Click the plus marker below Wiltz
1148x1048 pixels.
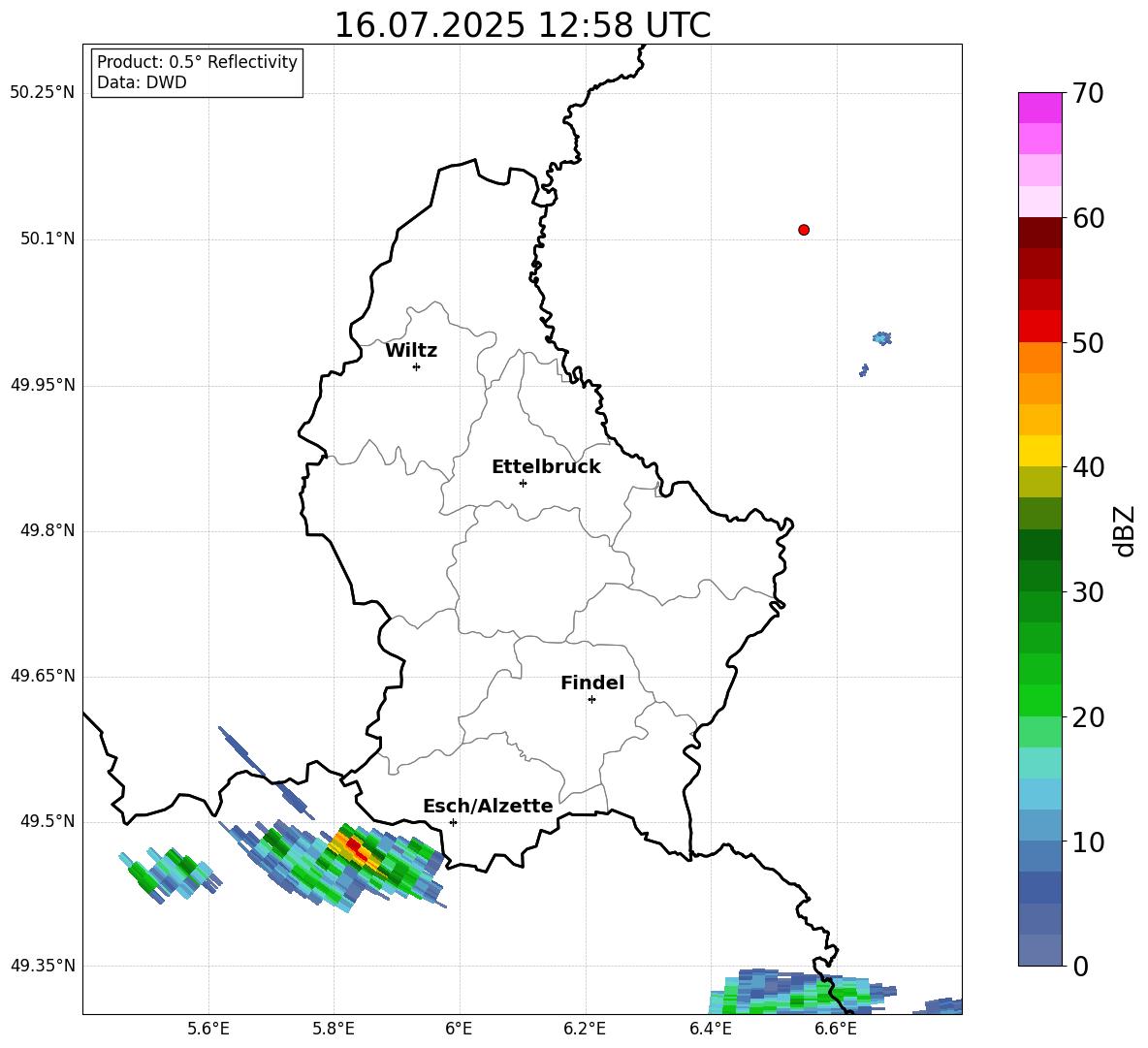(417, 366)
